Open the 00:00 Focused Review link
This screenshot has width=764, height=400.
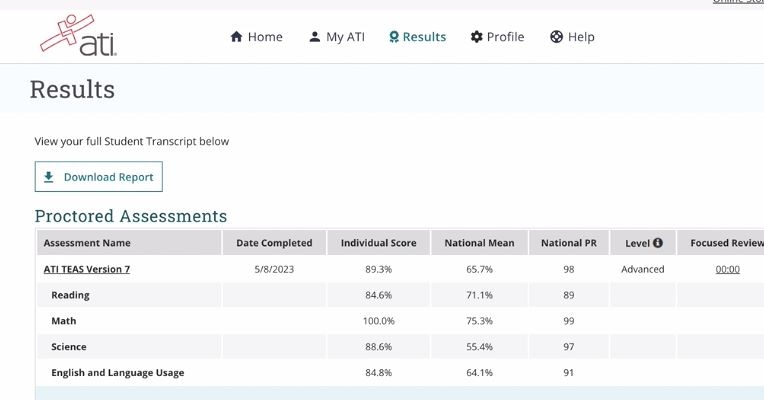coord(727,269)
